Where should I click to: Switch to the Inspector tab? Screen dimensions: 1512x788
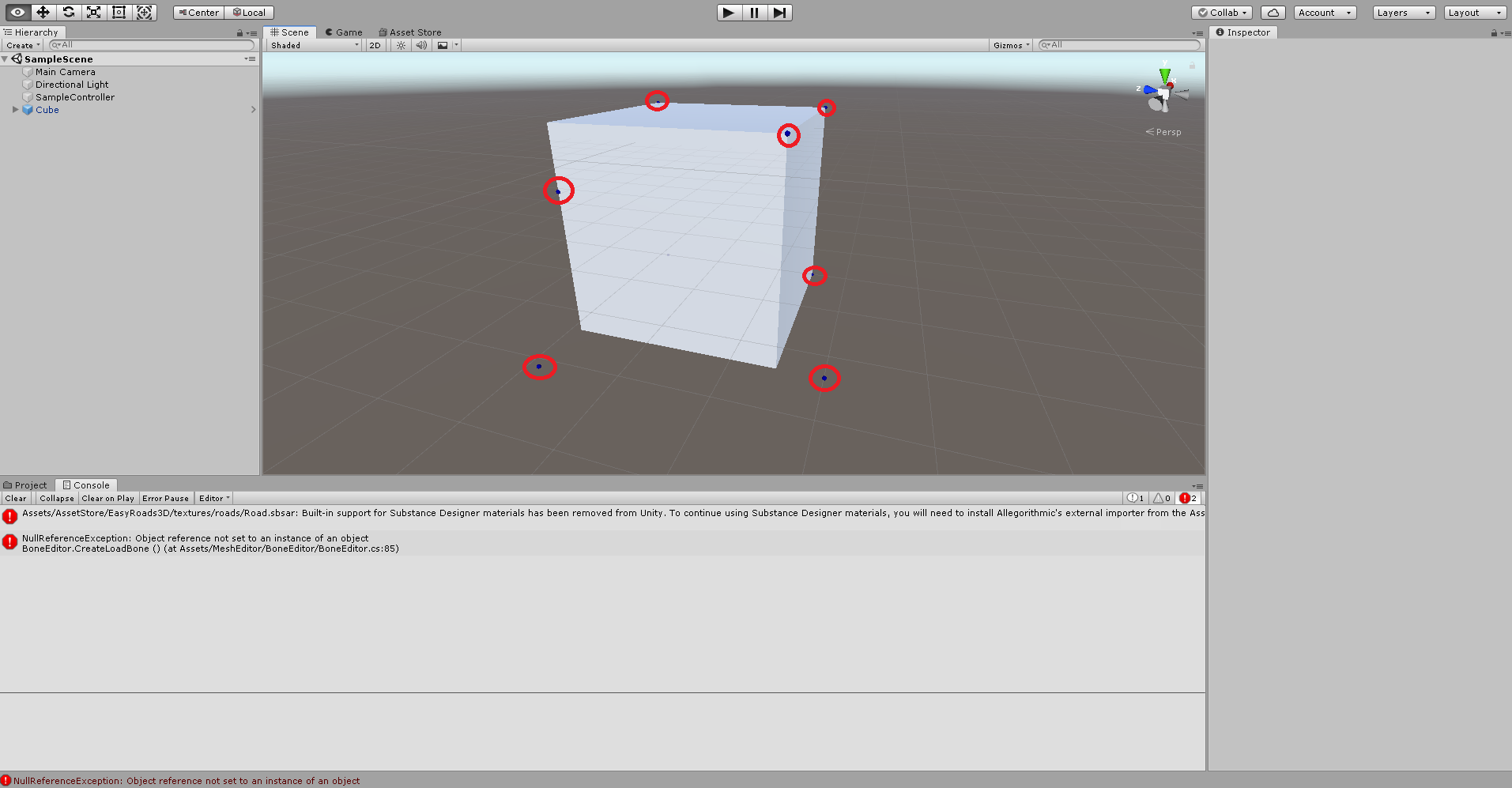click(x=1243, y=32)
